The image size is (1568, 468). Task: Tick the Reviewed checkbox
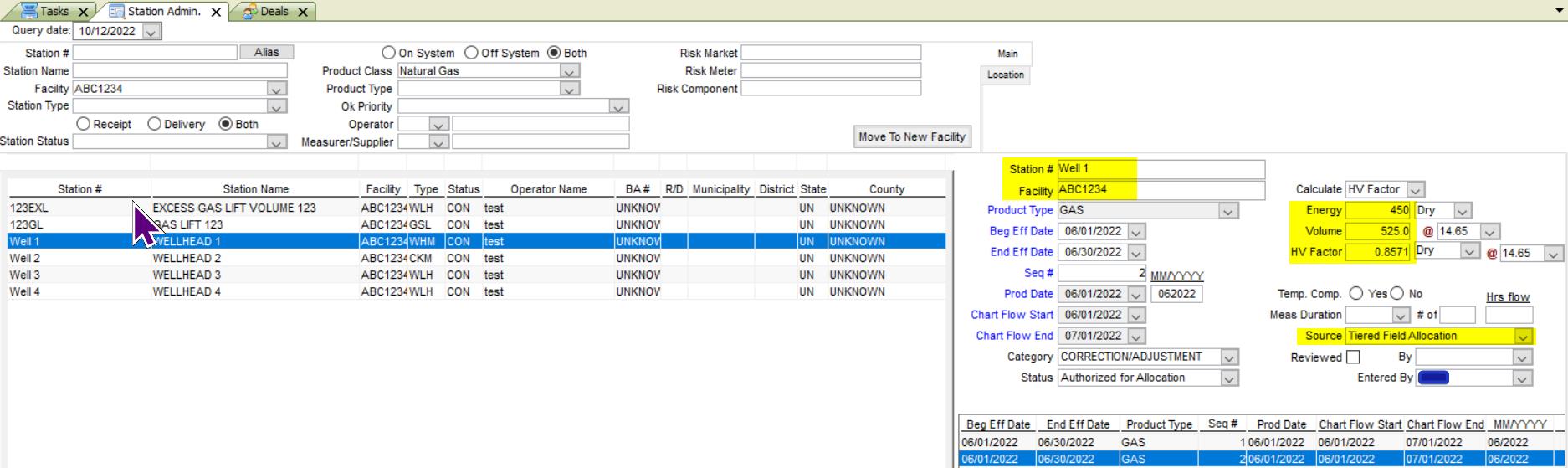[x=1353, y=357]
